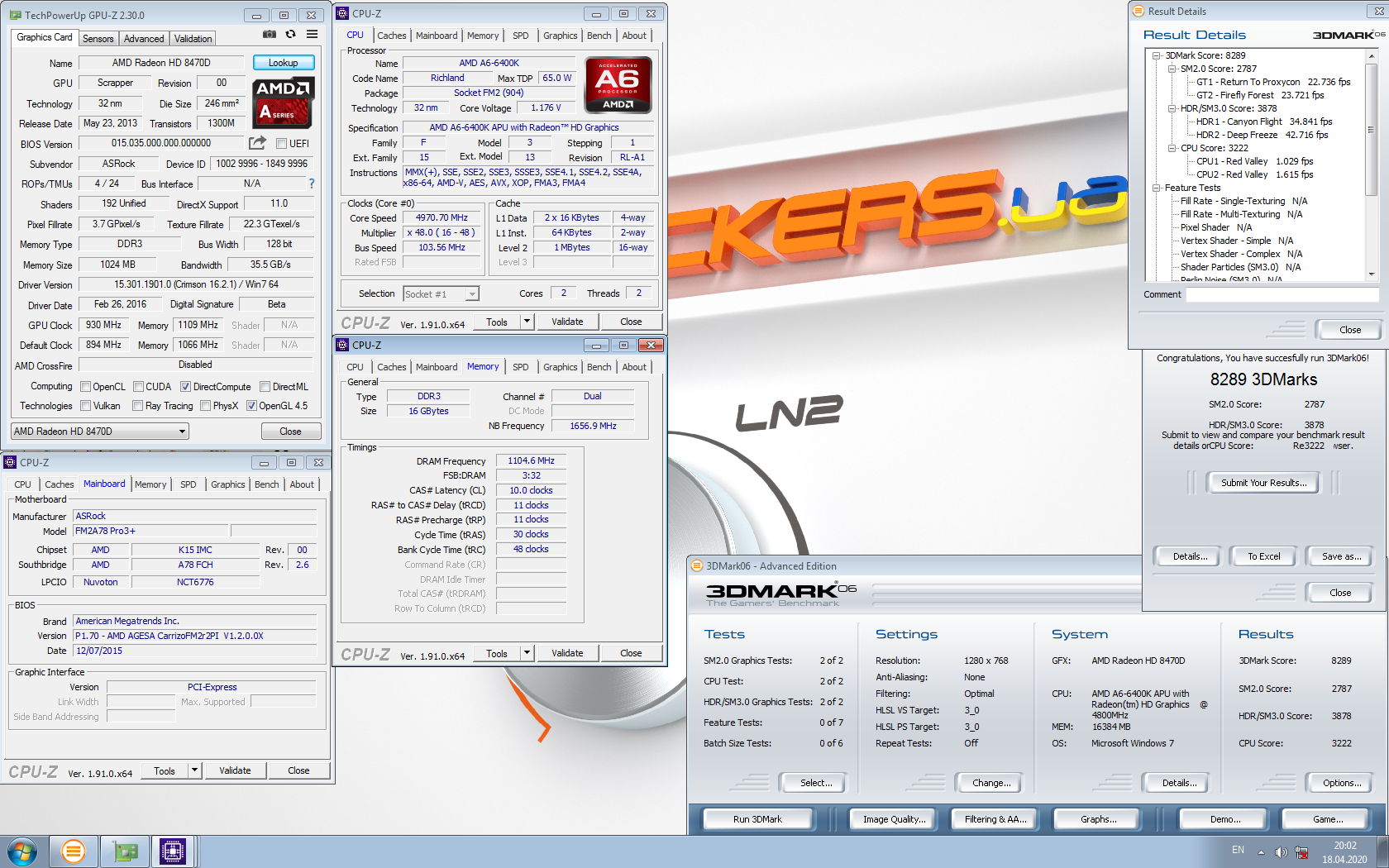This screenshot has height=868, width=1389.
Task: Open the orange 3DMark taskbar icon
Action: pos(74,851)
